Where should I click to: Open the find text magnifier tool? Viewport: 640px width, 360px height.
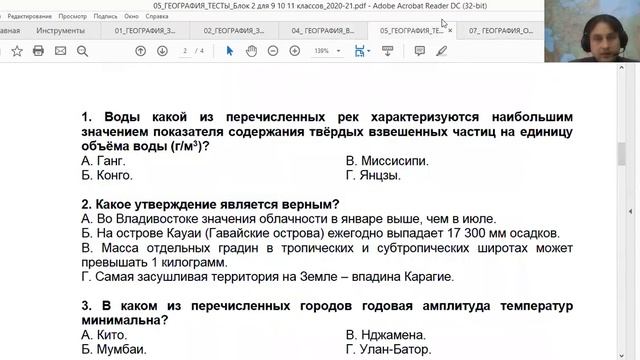82,51
